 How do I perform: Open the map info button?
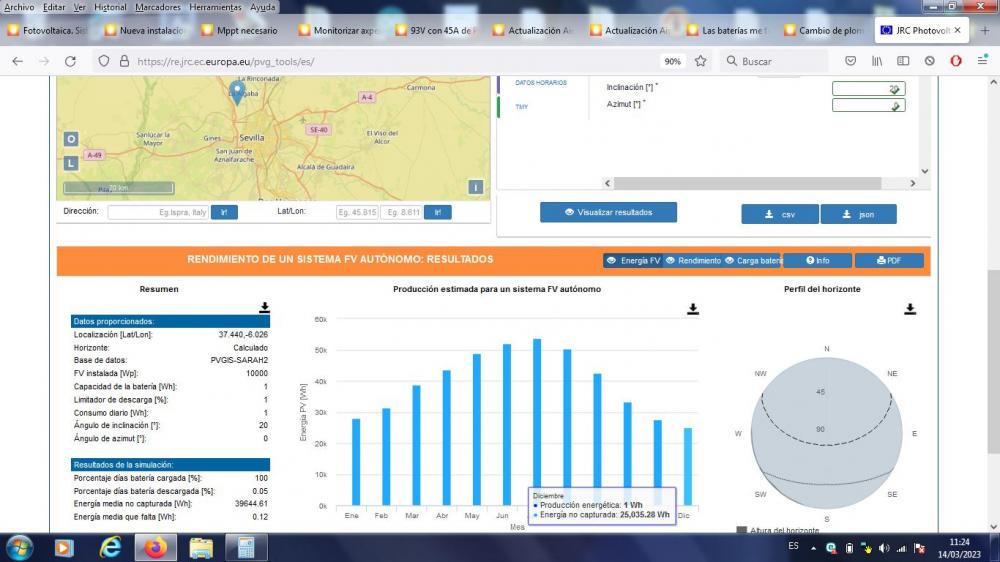pyautogui.click(x=476, y=187)
